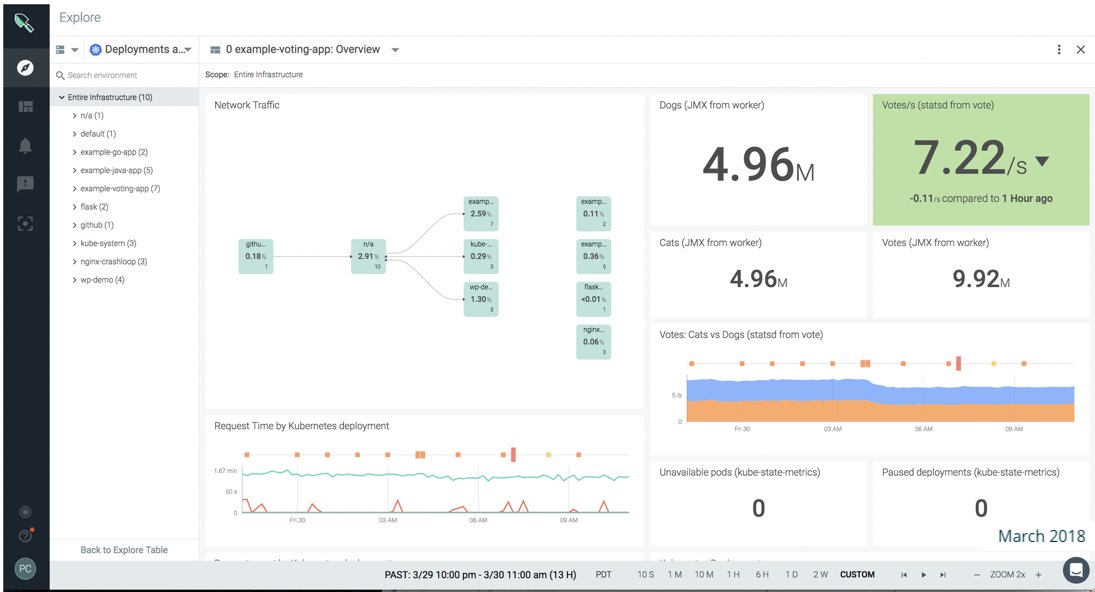Image resolution: width=1095 pixels, height=592 pixels.
Task: Click the flask... <0.01% network node
Action: pyautogui.click(x=593, y=299)
